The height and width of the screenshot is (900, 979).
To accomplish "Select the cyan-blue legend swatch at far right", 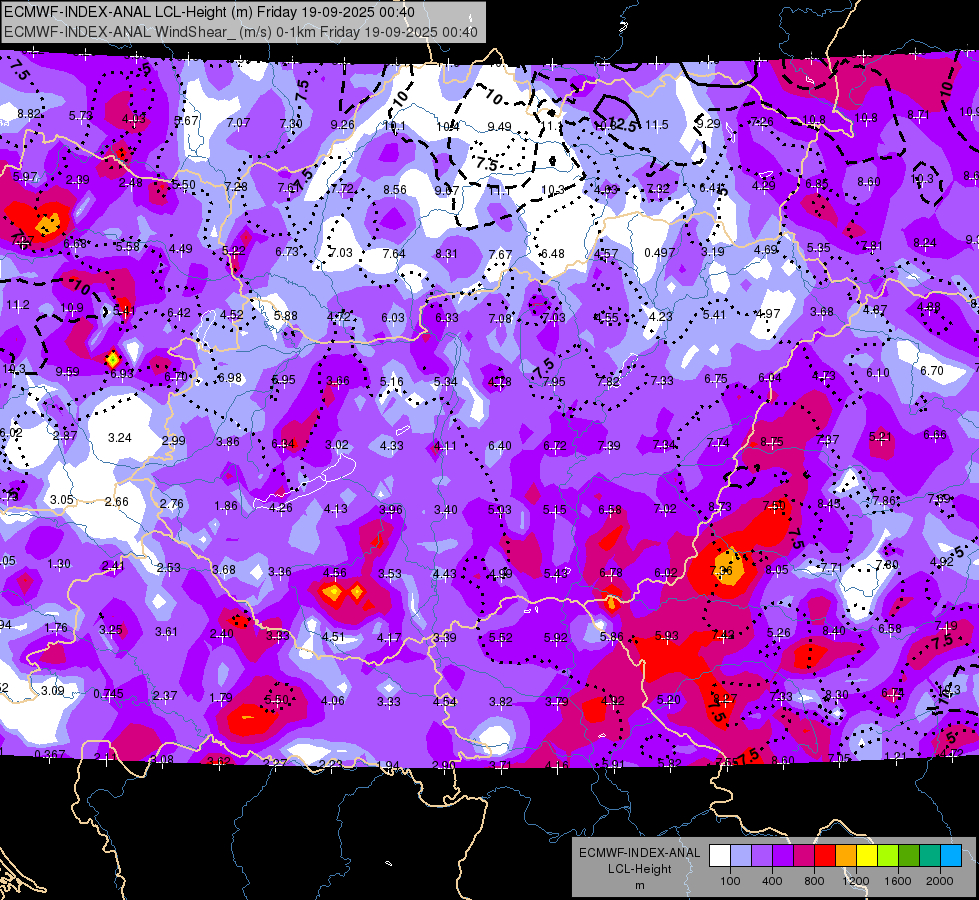I will [951, 855].
